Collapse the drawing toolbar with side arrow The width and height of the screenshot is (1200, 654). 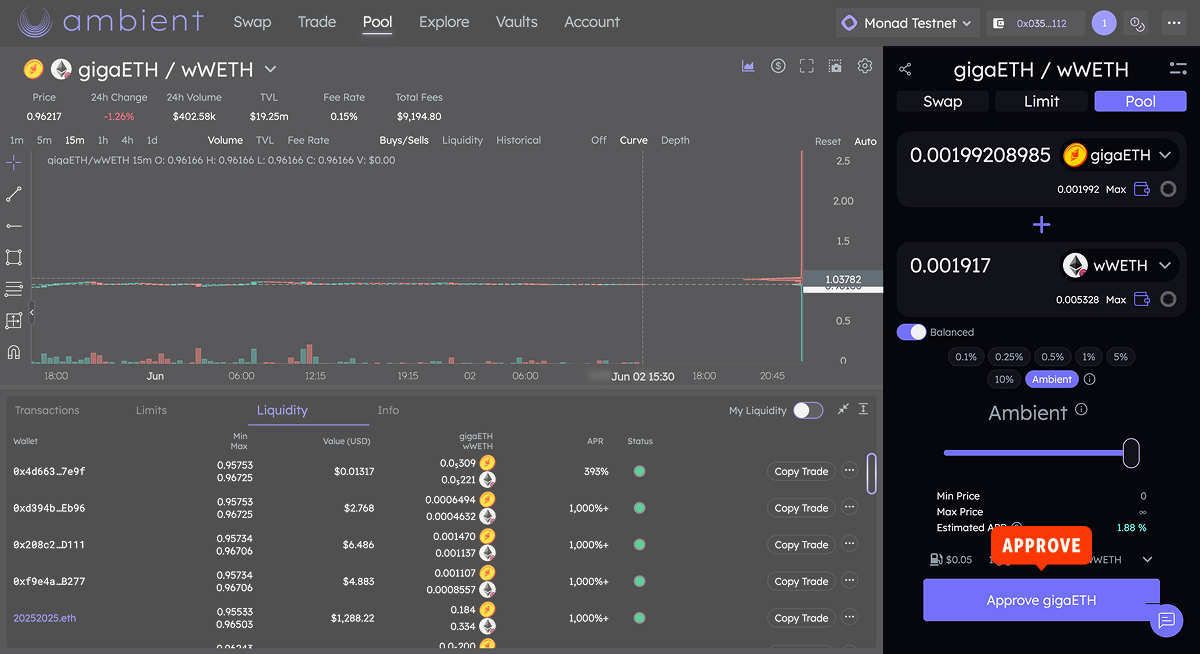click(x=31, y=313)
